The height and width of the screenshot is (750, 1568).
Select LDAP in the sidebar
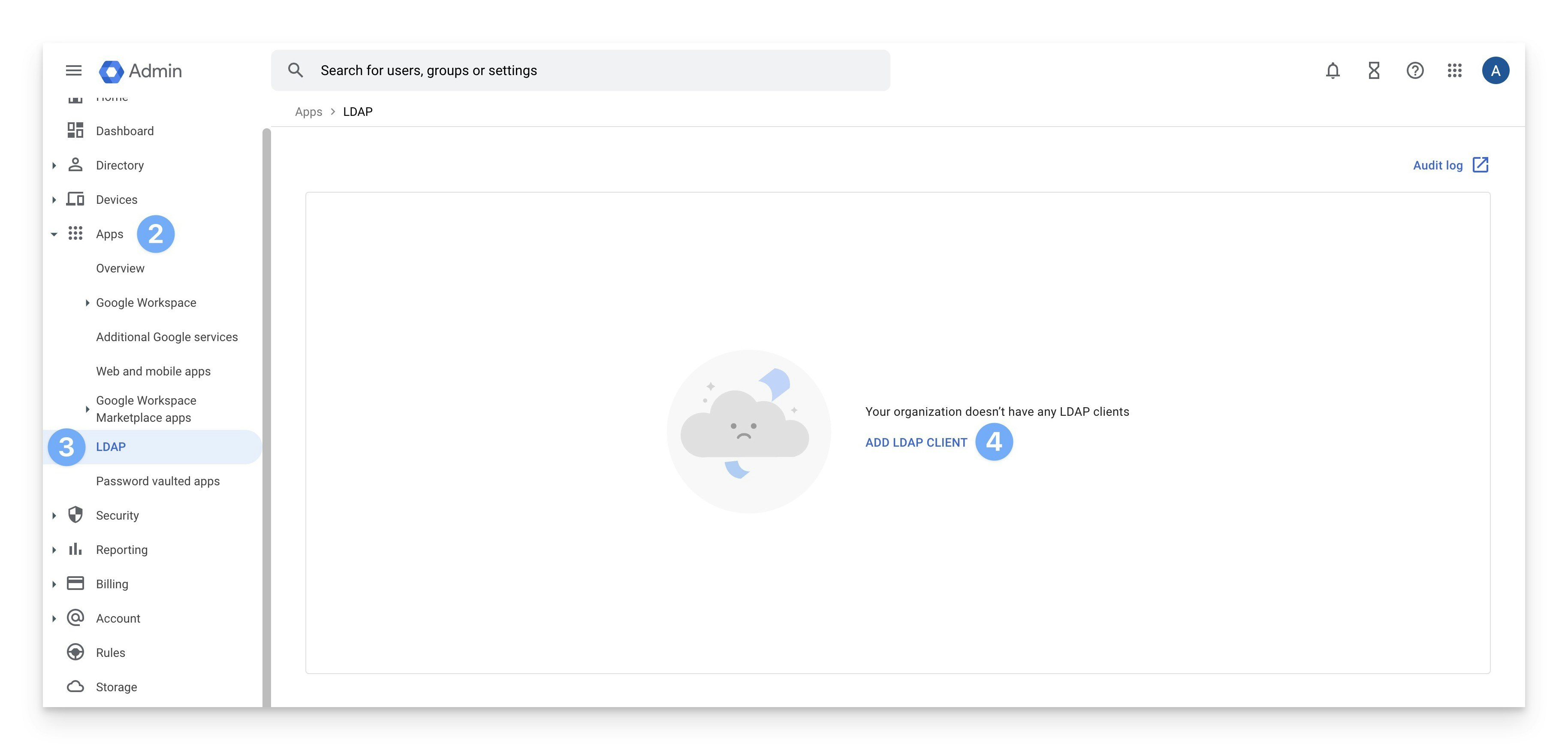point(111,447)
